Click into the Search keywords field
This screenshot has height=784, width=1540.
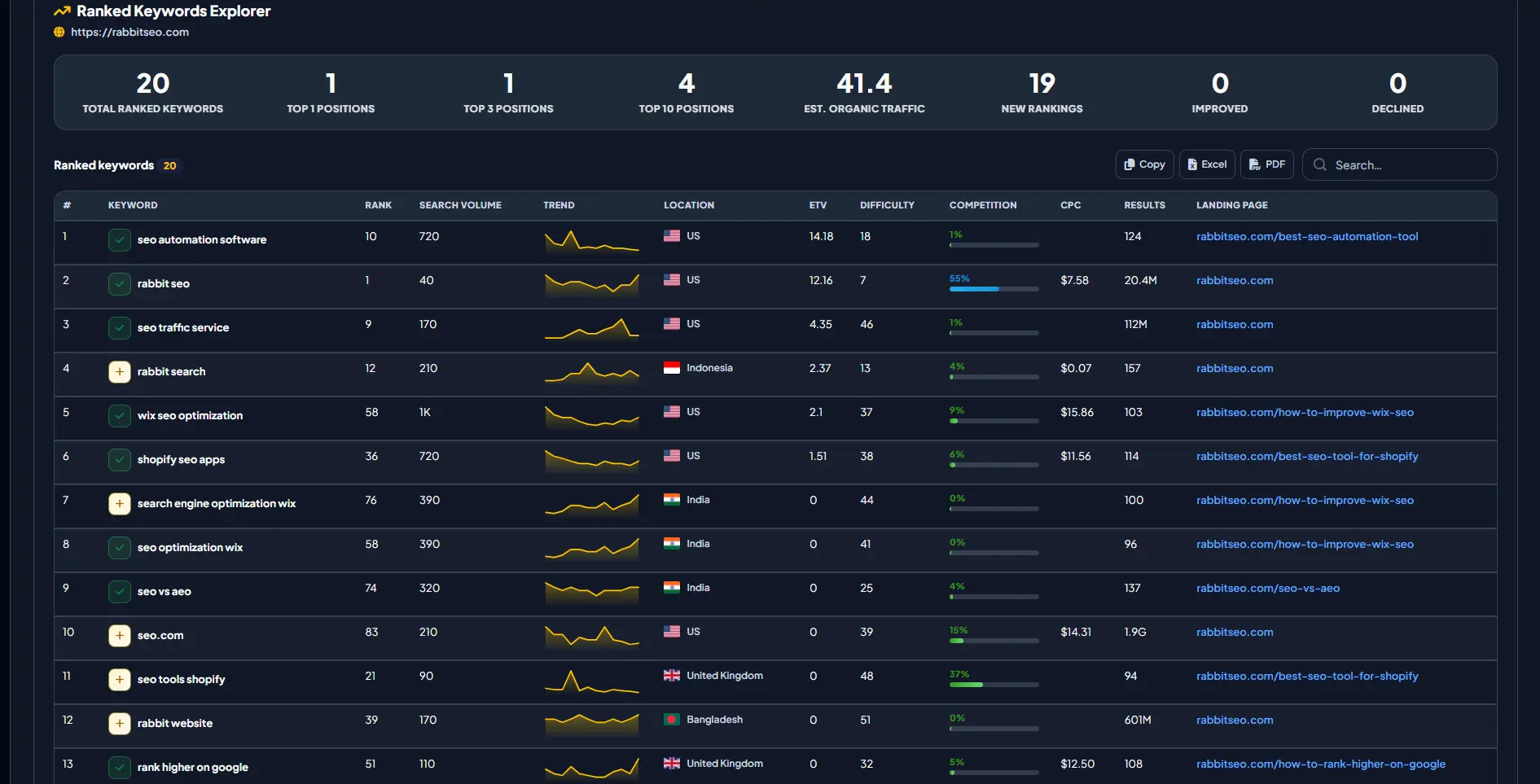pyautogui.click(x=1400, y=164)
